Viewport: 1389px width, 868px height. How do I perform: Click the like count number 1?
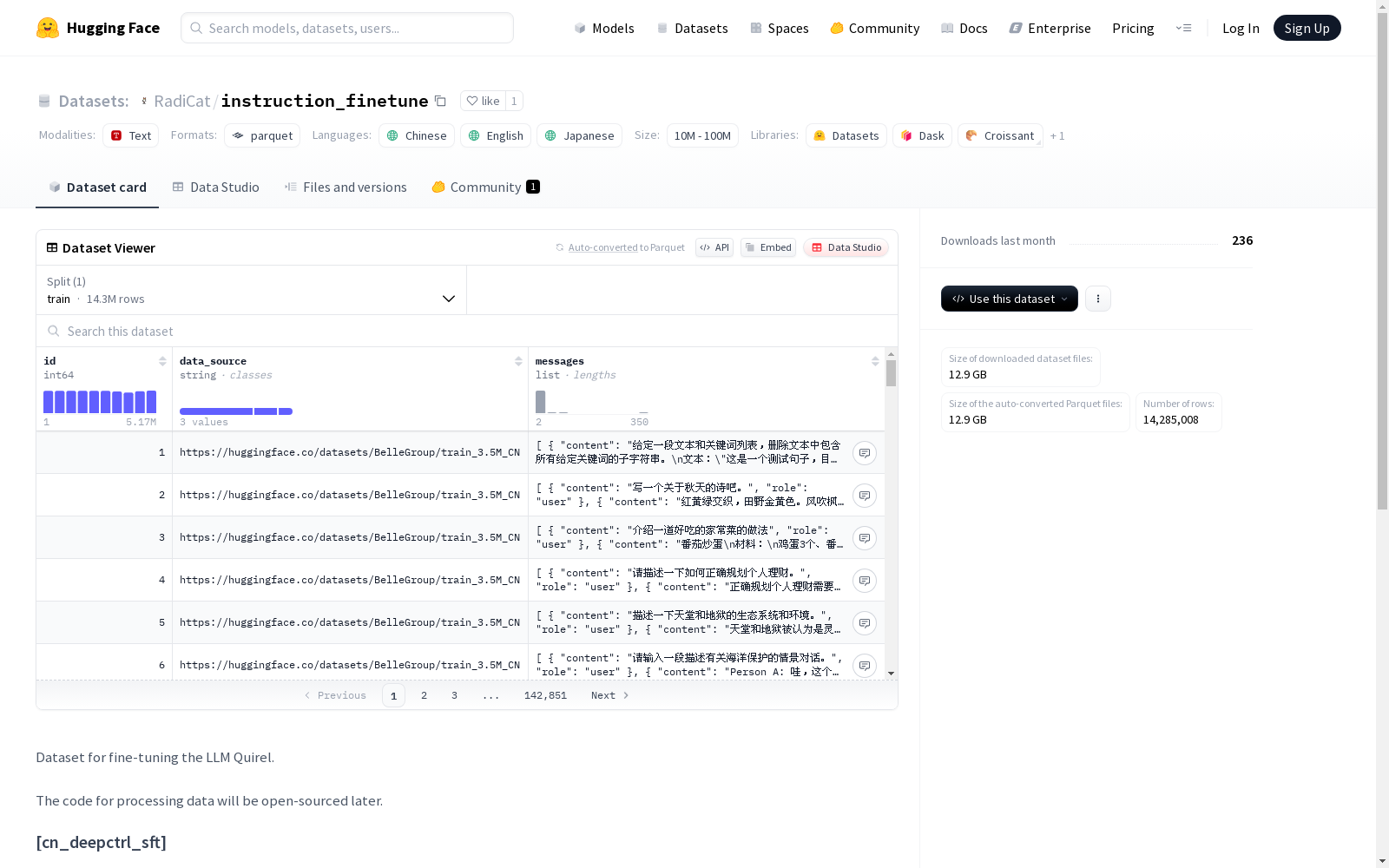pyautogui.click(x=514, y=101)
